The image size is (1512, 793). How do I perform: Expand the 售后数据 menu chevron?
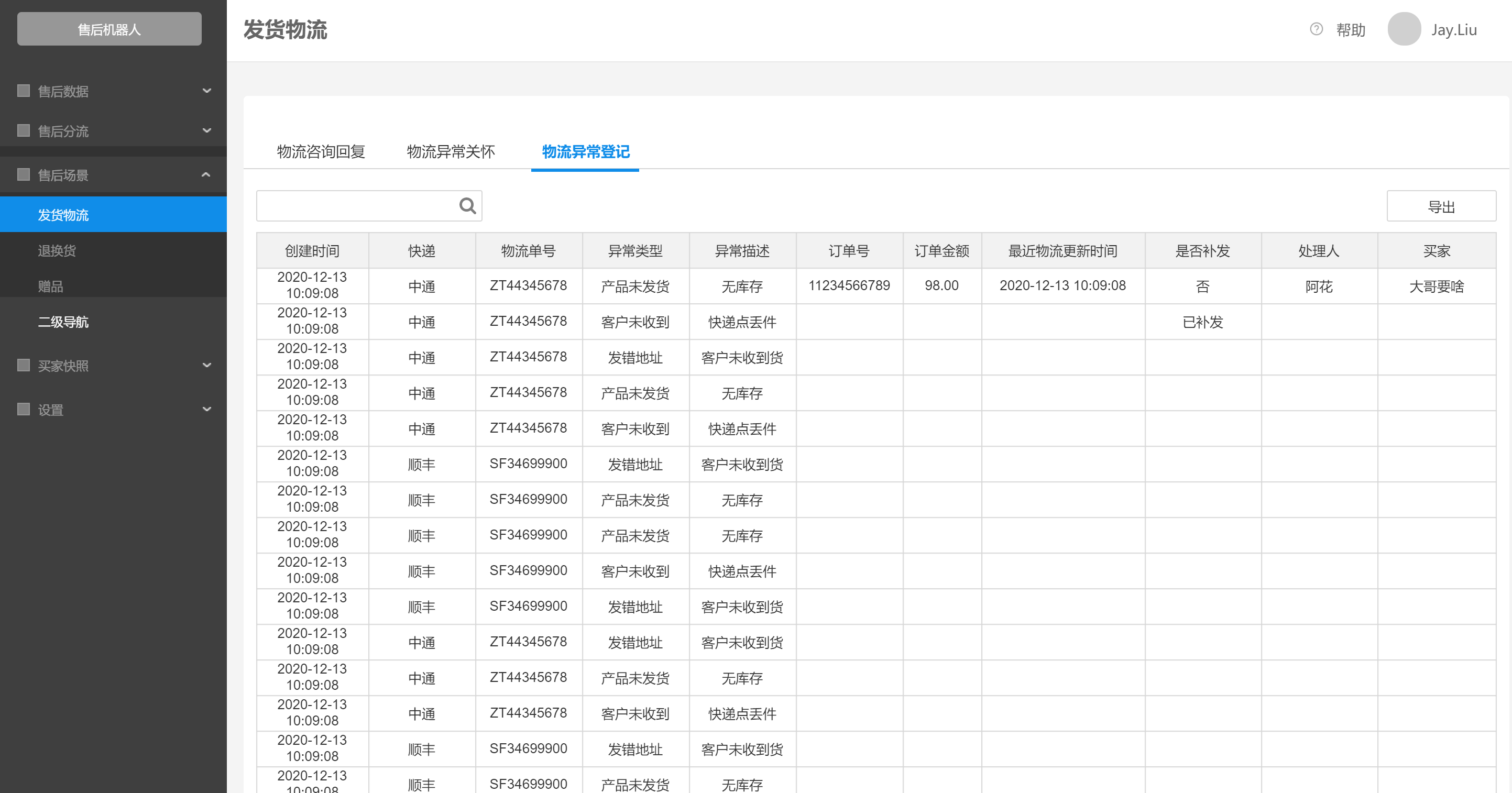(206, 91)
